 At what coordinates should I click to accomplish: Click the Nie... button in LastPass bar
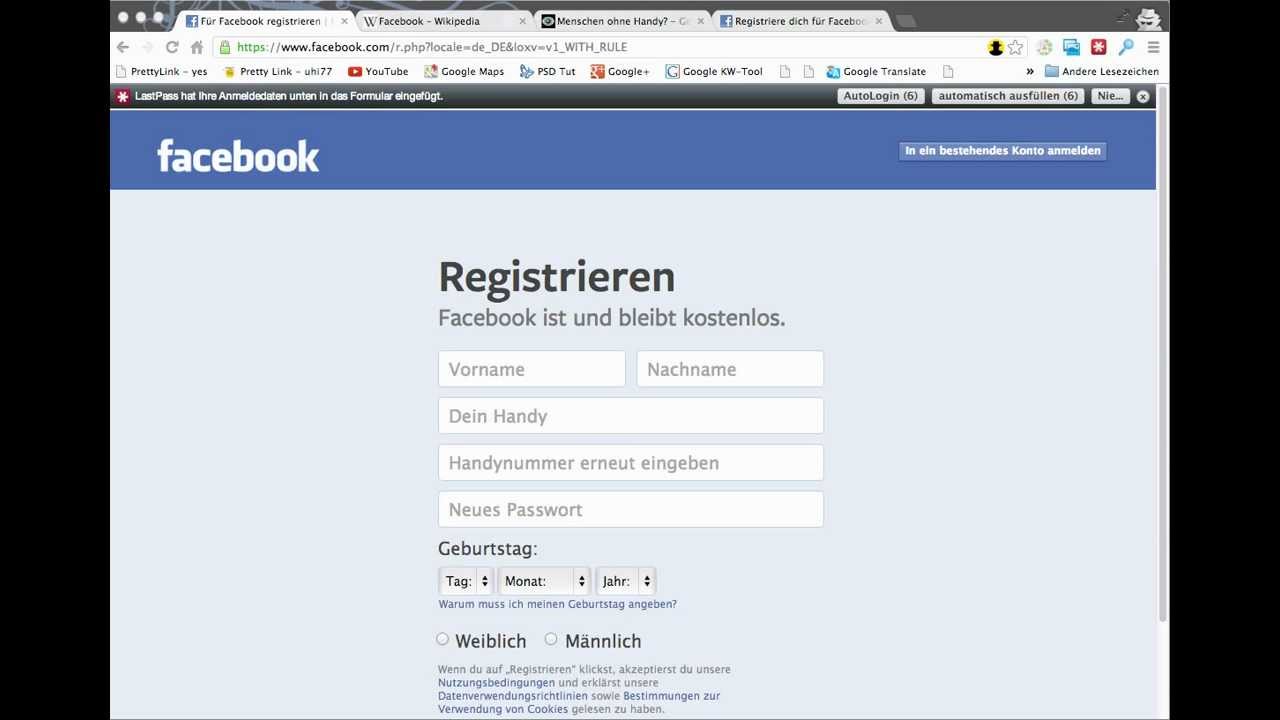click(x=1110, y=96)
